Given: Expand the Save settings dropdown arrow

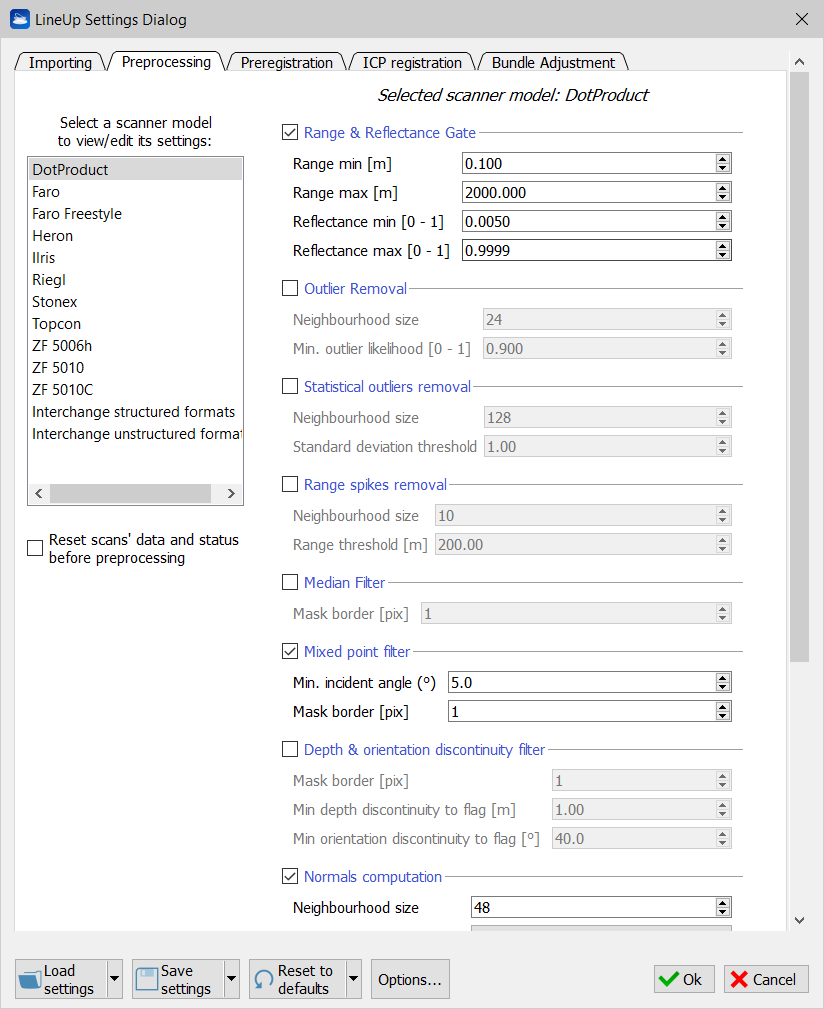Looking at the screenshot, I should 232,980.
